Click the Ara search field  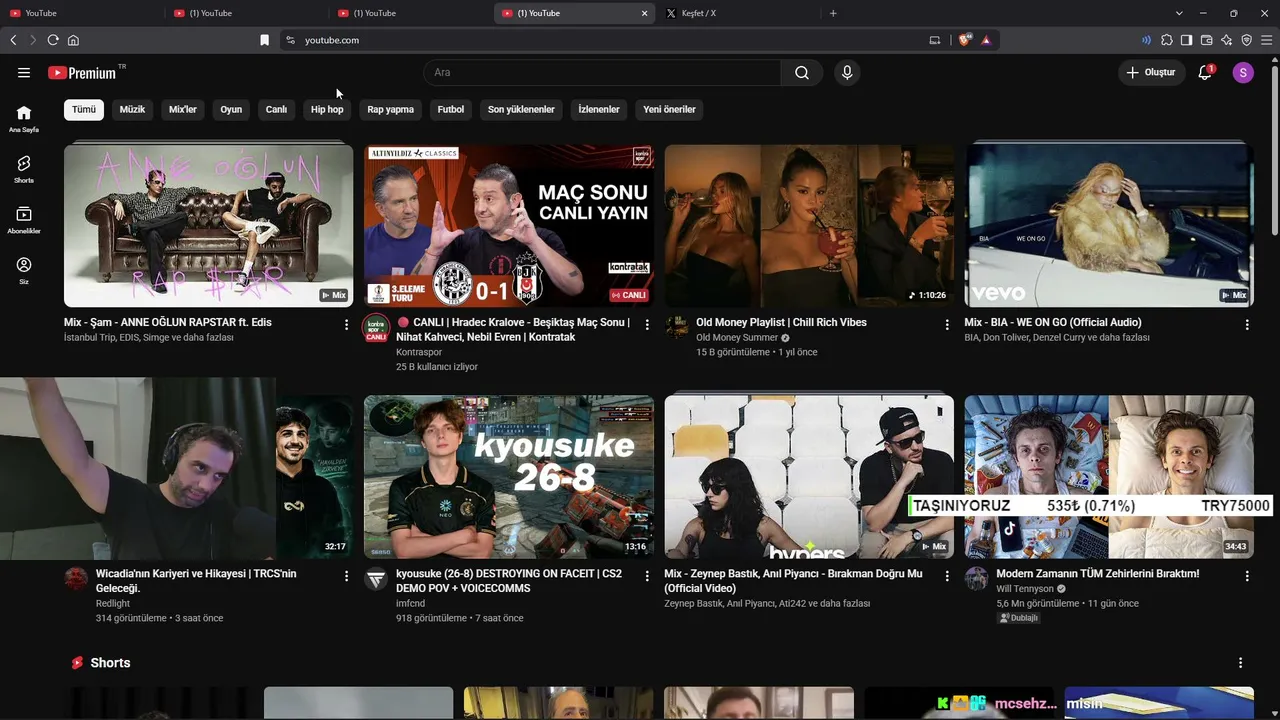click(x=602, y=73)
